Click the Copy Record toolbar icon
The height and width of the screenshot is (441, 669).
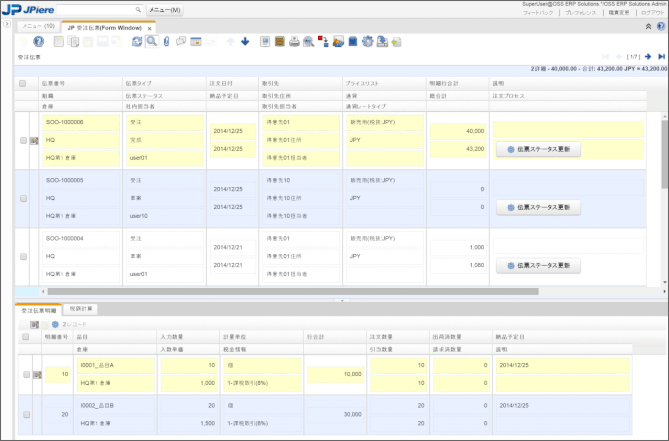pos(73,41)
